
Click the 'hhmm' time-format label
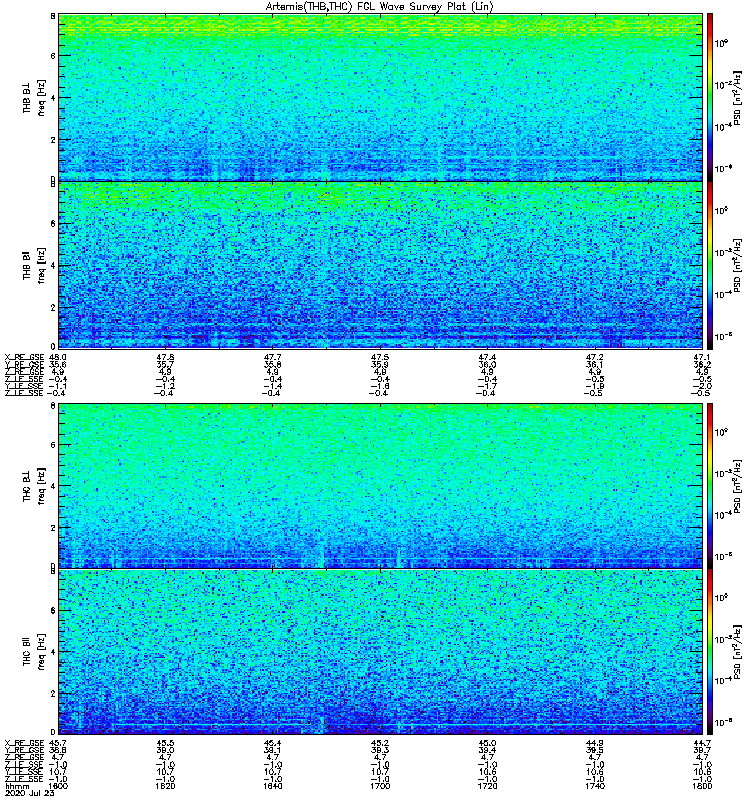[x=15, y=786]
